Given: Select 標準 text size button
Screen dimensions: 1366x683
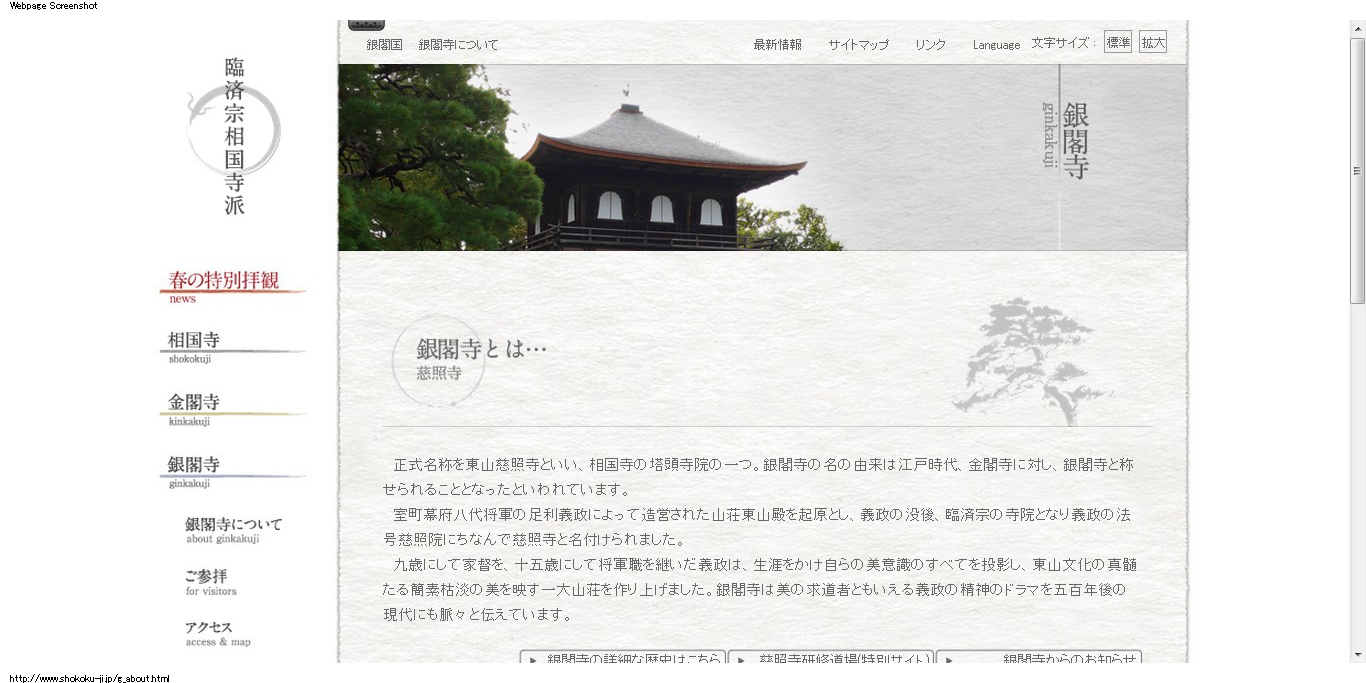Looking at the screenshot, I should point(1118,42).
